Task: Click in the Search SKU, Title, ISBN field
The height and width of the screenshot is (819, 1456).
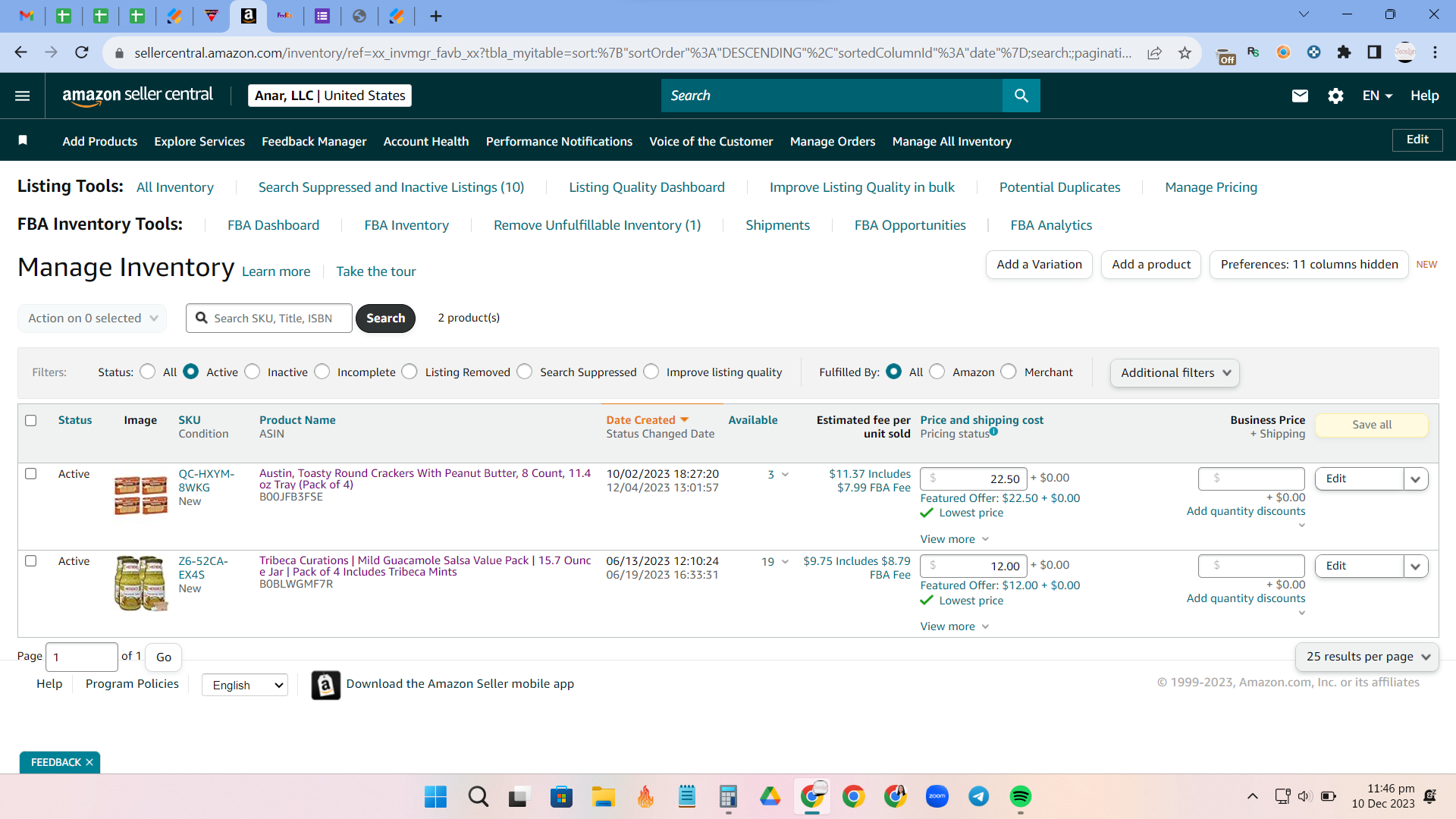Action: (x=269, y=318)
